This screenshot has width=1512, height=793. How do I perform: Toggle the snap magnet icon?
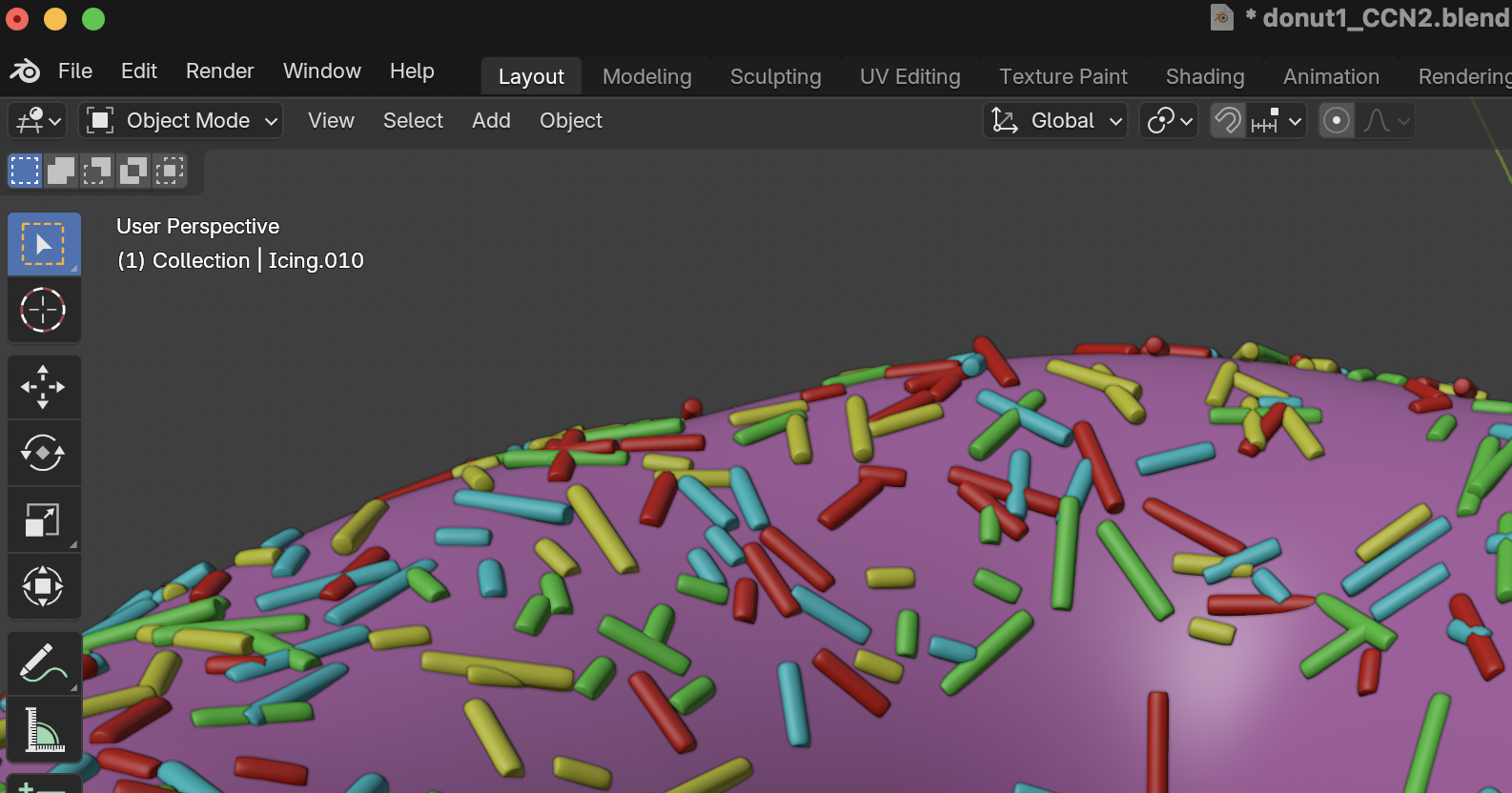tap(1228, 121)
